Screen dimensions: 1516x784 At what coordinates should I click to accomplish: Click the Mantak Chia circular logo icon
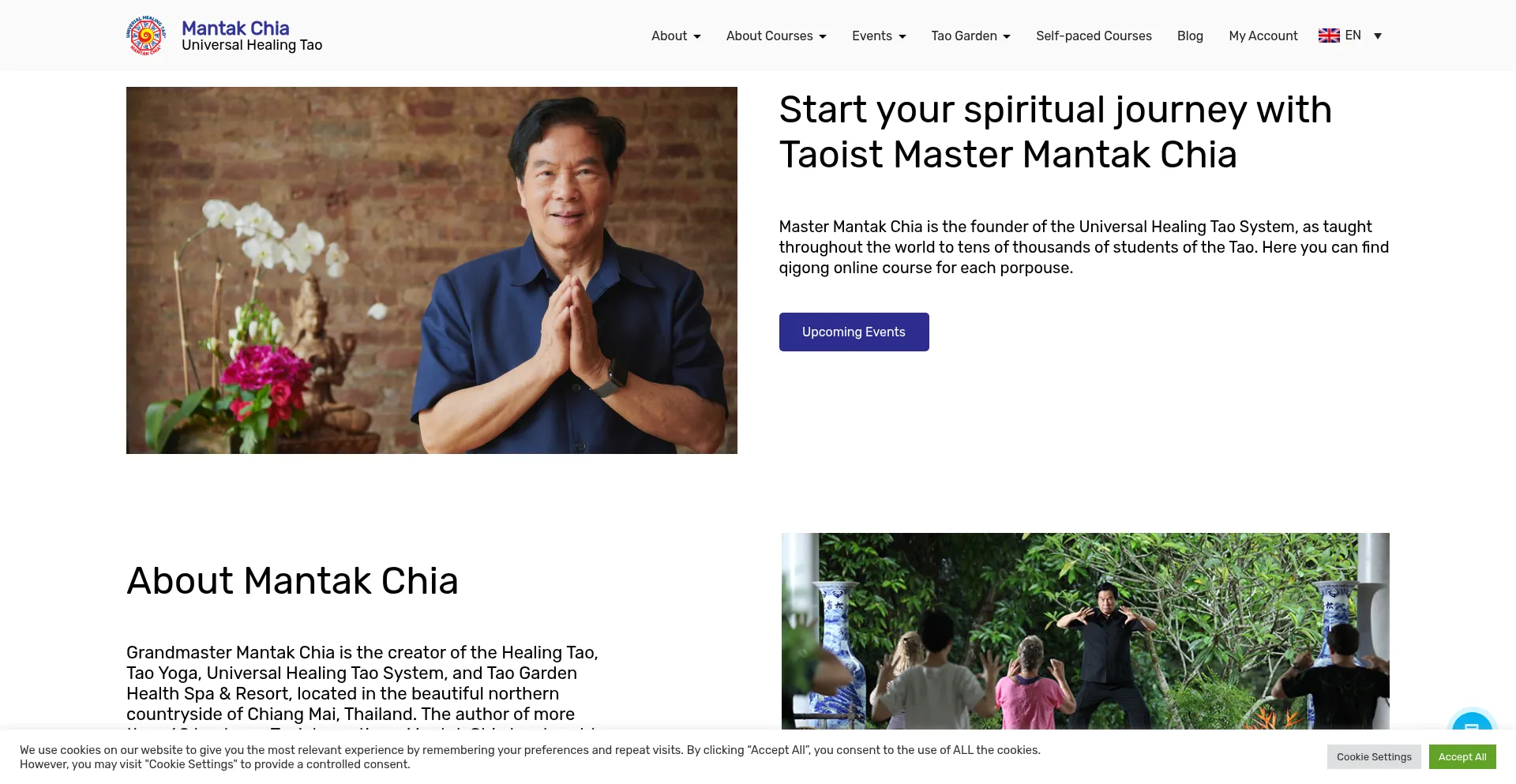point(146,36)
